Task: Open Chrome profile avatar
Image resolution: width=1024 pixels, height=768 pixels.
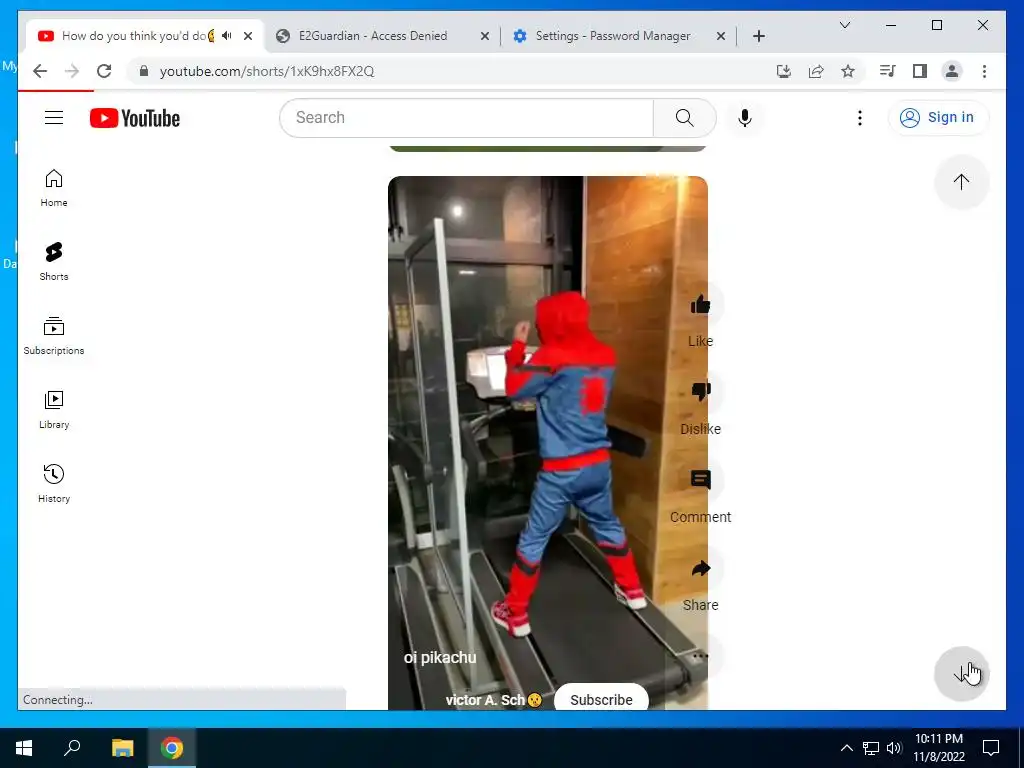Action: pos(952,71)
